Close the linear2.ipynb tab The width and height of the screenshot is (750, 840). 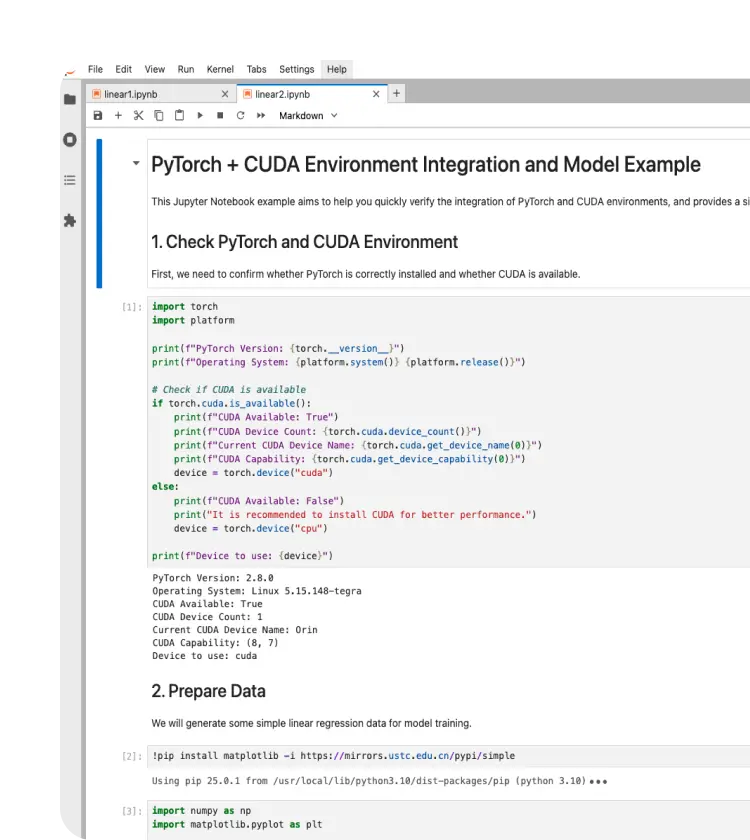point(376,94)
